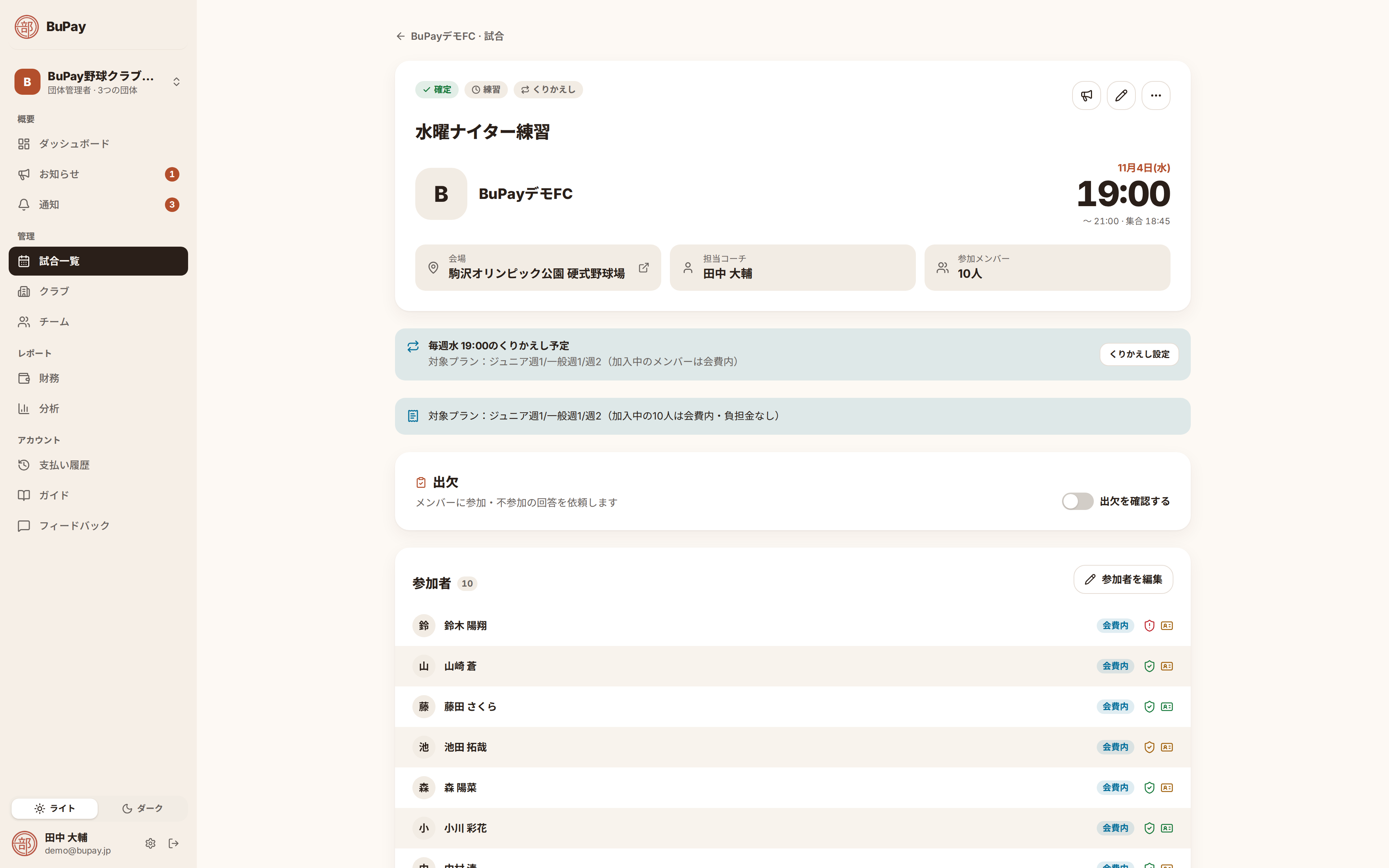
Task: Click the megaphone announce button
Action: click(1086, 95)
